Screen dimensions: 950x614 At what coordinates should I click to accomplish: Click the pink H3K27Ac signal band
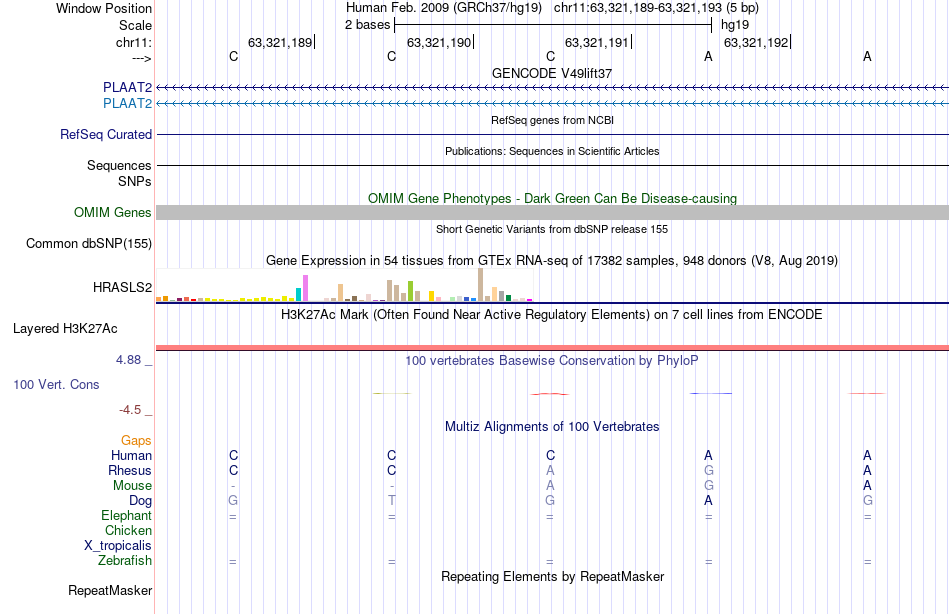coord(553,347)
